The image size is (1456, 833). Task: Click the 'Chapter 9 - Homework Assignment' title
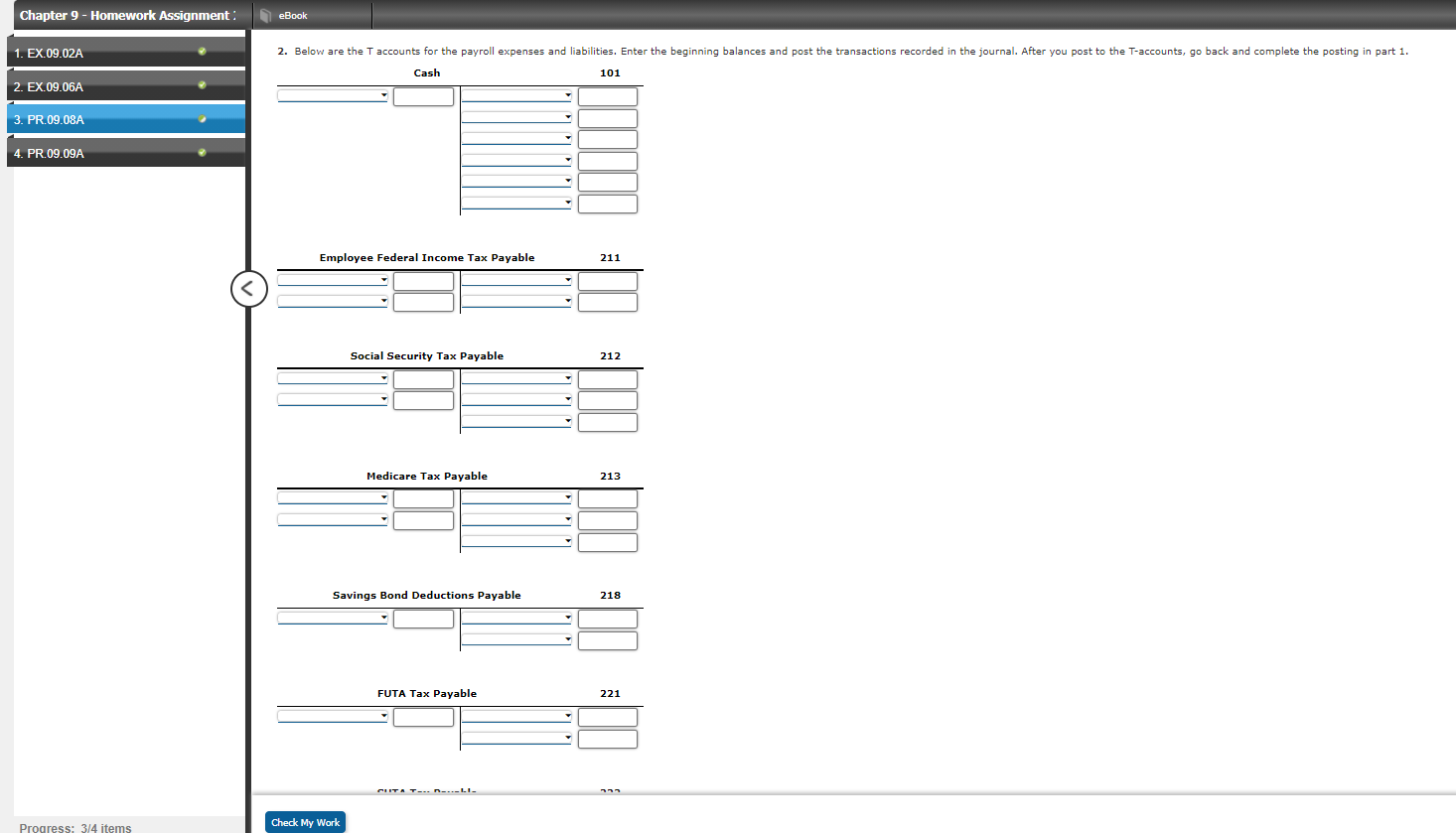tap(127, 16)
